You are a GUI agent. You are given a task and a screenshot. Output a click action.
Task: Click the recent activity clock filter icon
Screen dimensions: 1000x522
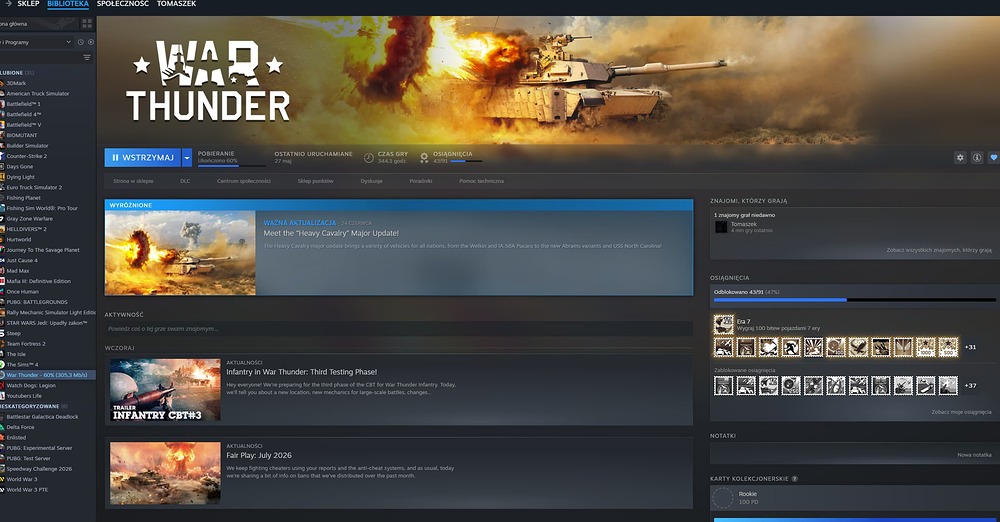tap(80, 42)
